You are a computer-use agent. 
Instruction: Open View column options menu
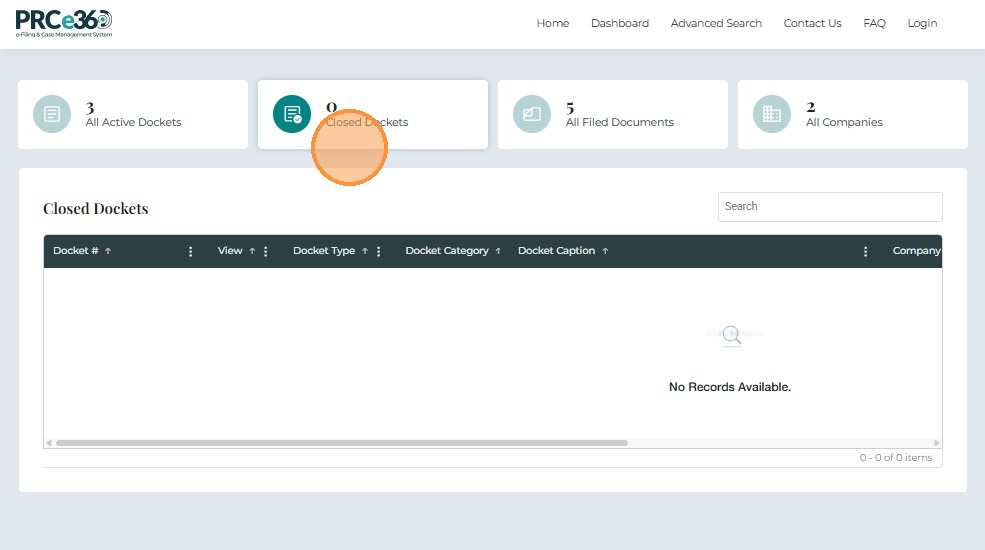266,252
